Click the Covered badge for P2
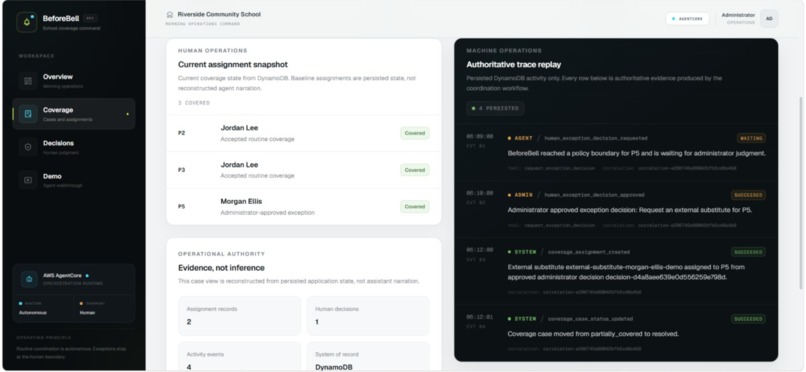 coord(415,133)
